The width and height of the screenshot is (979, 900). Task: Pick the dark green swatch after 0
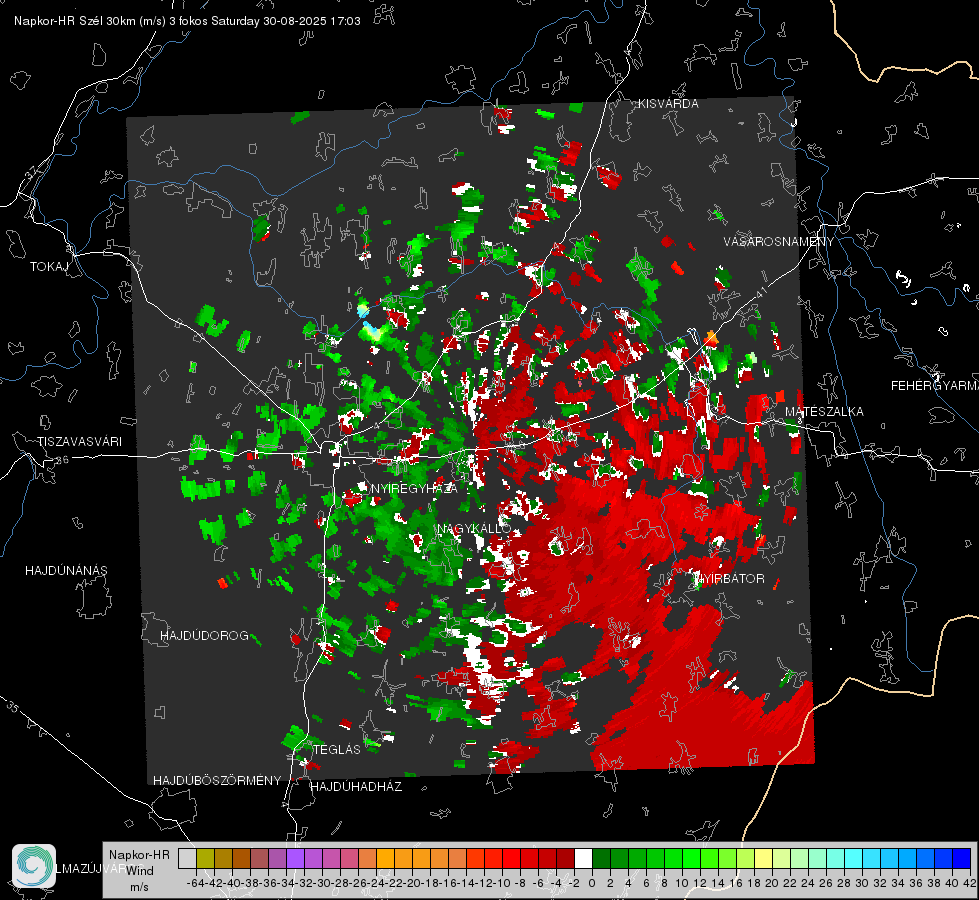pos(601,858)
